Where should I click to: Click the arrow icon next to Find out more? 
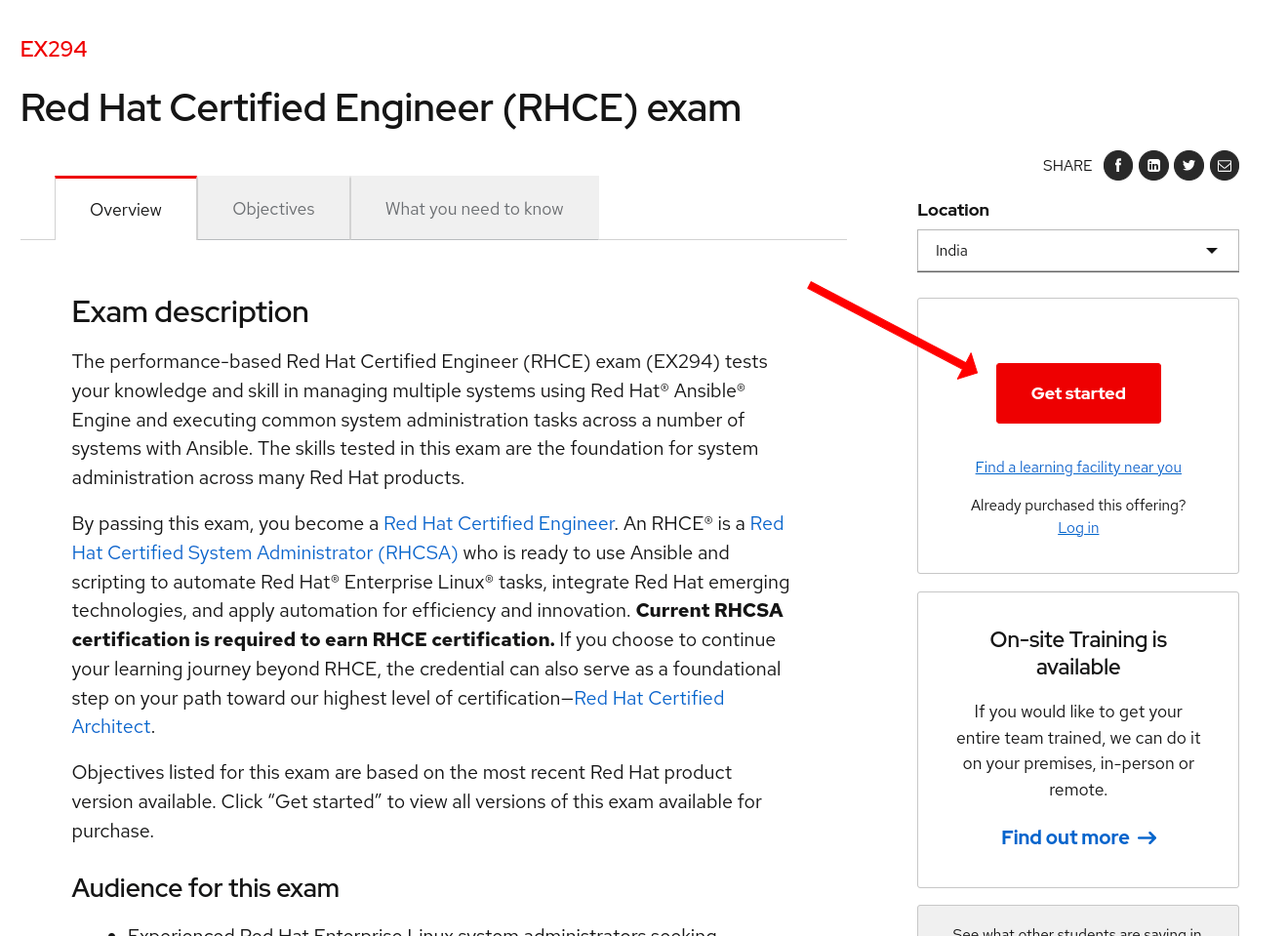1147,837
